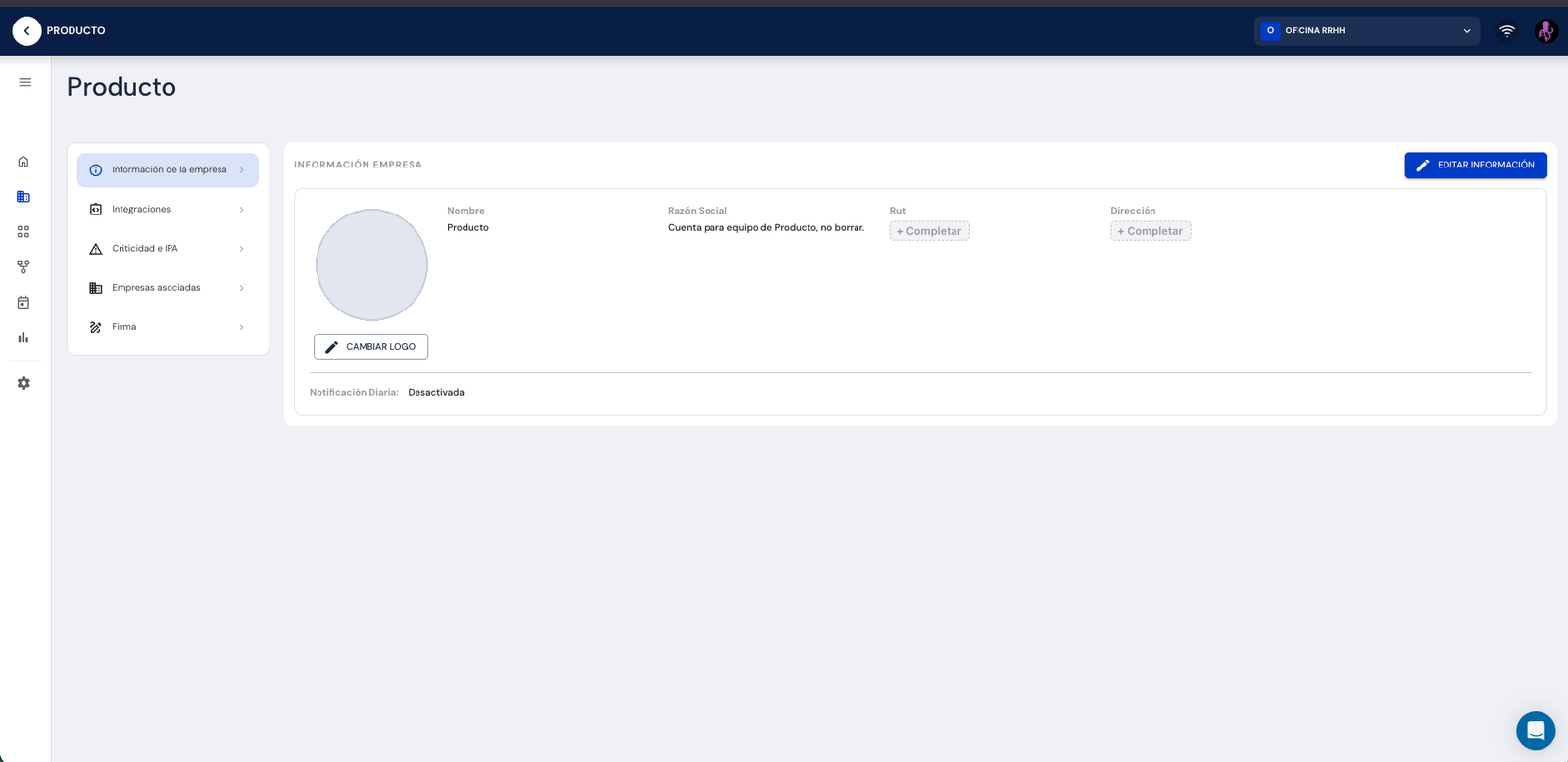
Task: Open the bar chart reports icon
Action: 24,337
